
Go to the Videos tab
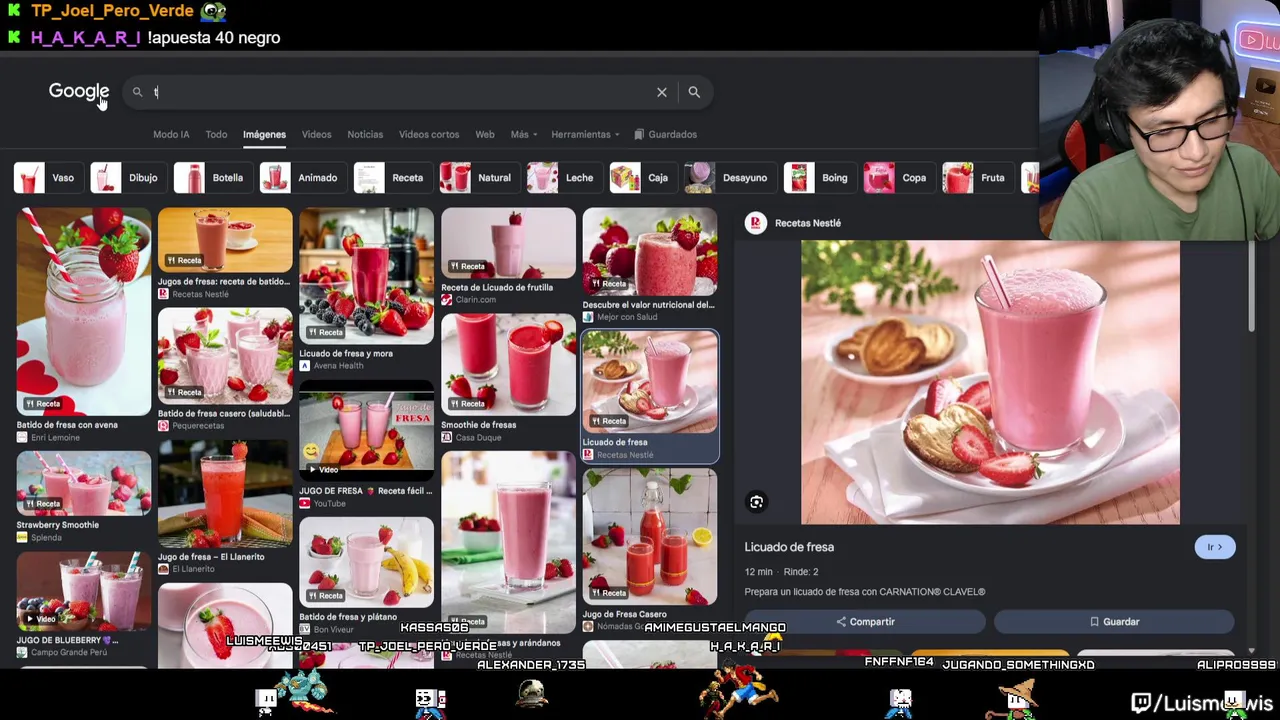tap(316, 134)
